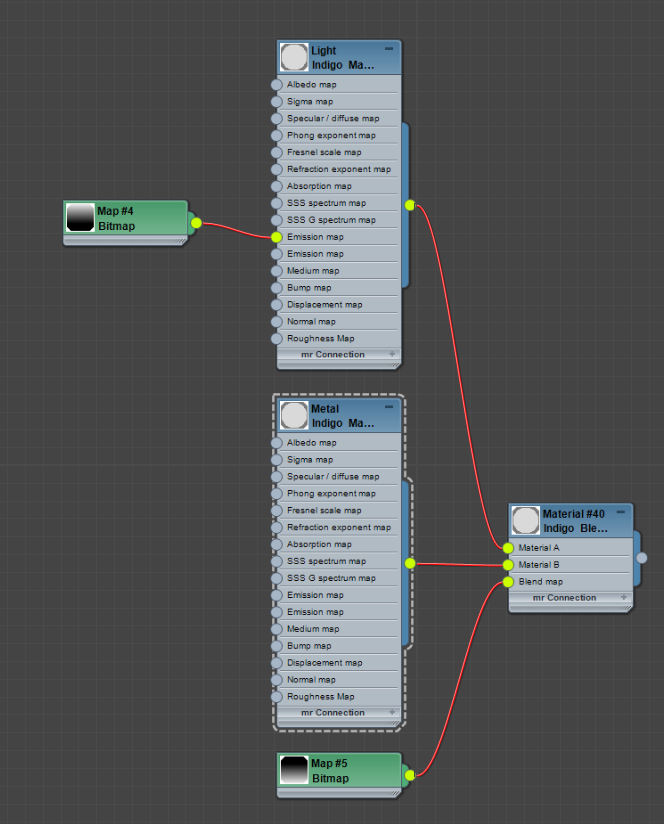This screenshot has height=824, width=664.
Task: Click the Material #40 node output socket
Action: pyautogui.click(x=642, y=557)
